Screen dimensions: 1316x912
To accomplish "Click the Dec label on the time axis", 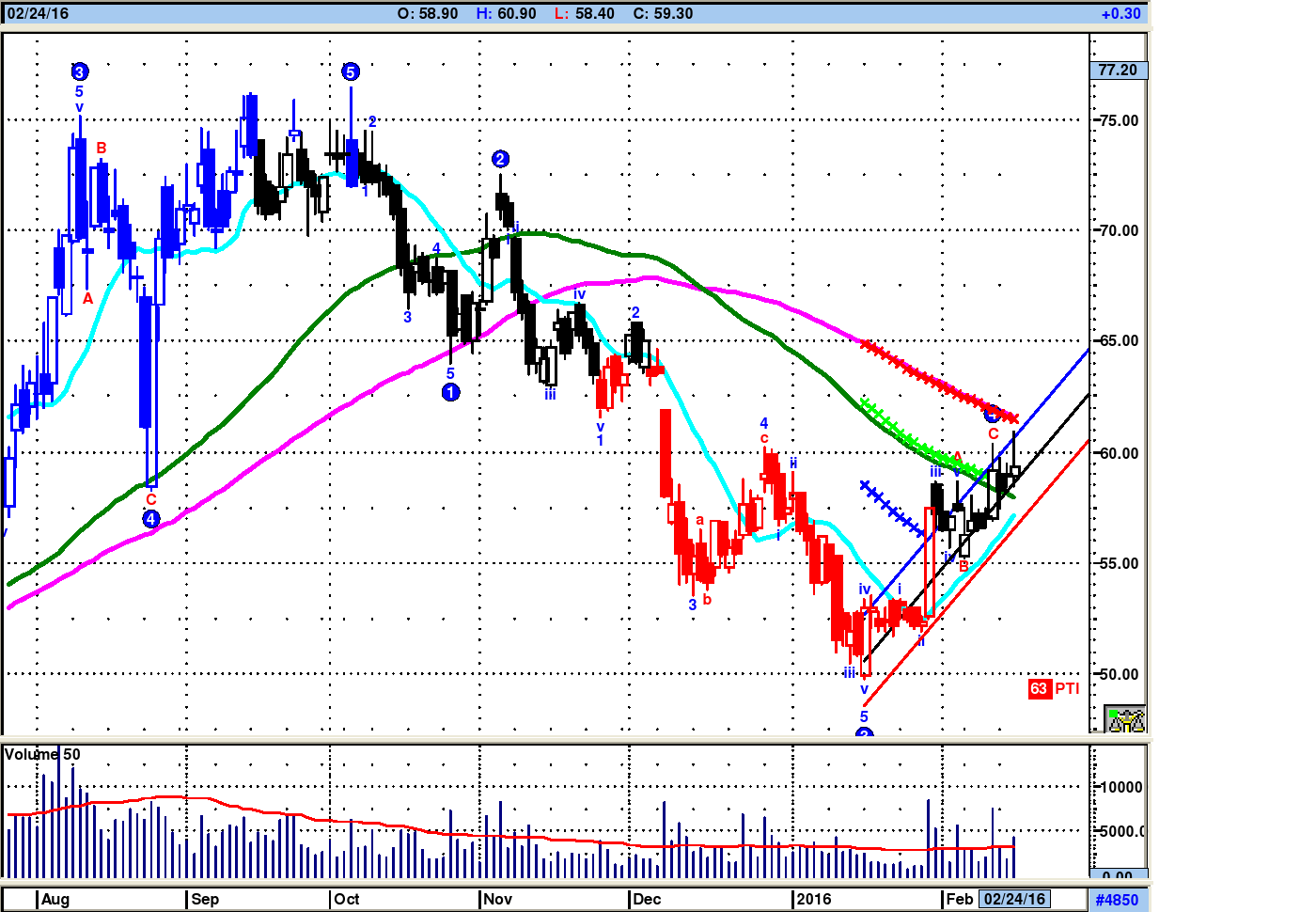I will 647,899.
